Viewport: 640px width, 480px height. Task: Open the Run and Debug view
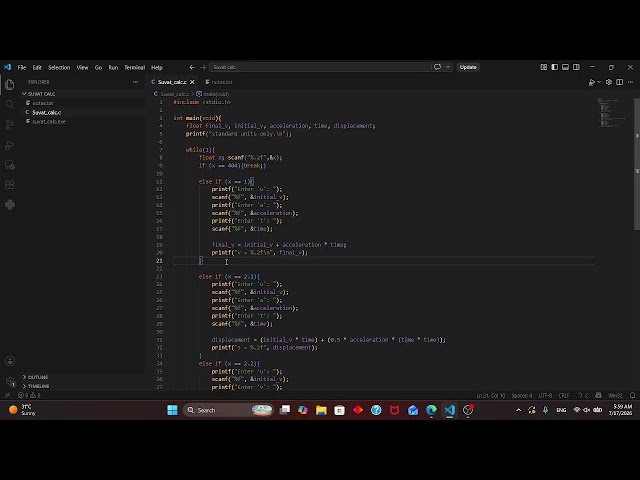tap(10, 145)
